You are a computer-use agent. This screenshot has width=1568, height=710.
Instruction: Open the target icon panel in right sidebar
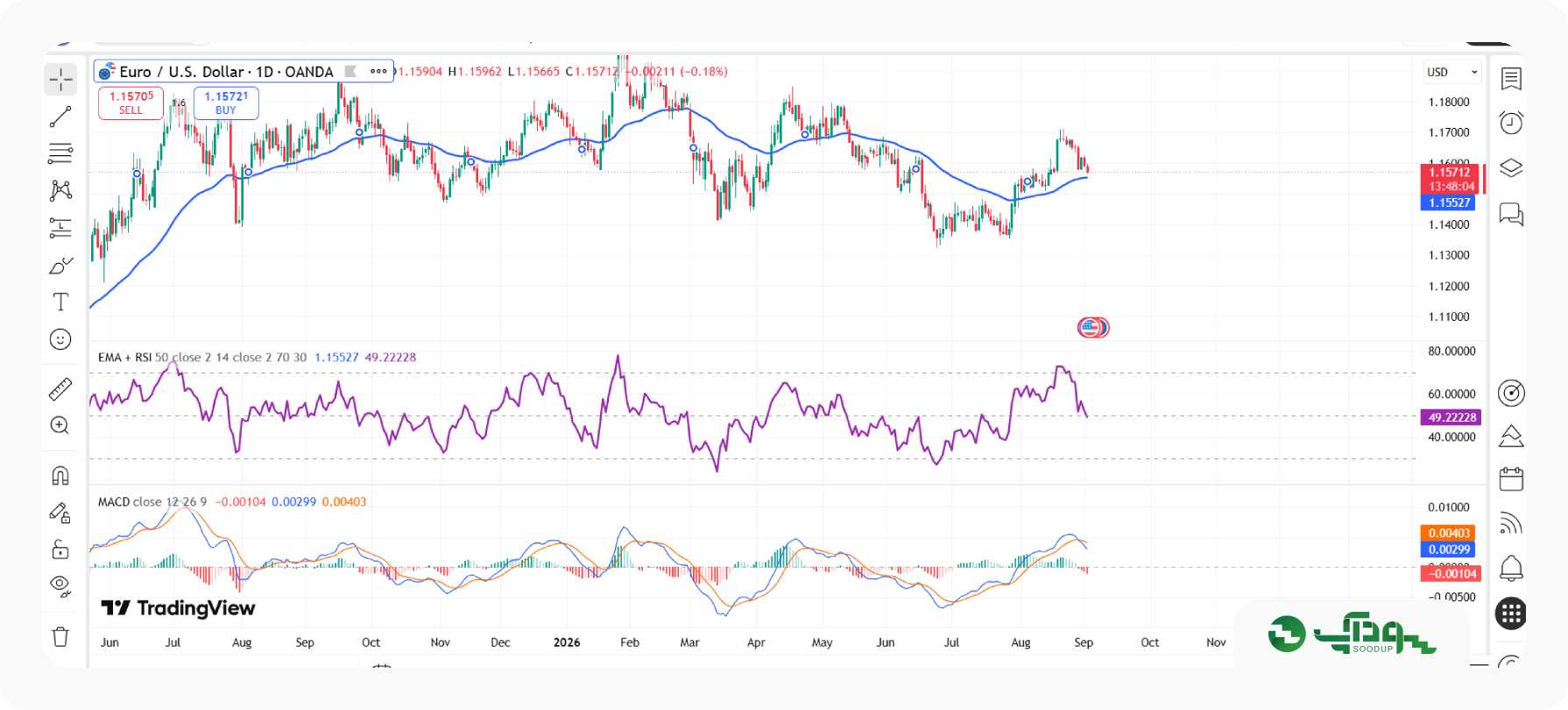tap(1511, 393)
